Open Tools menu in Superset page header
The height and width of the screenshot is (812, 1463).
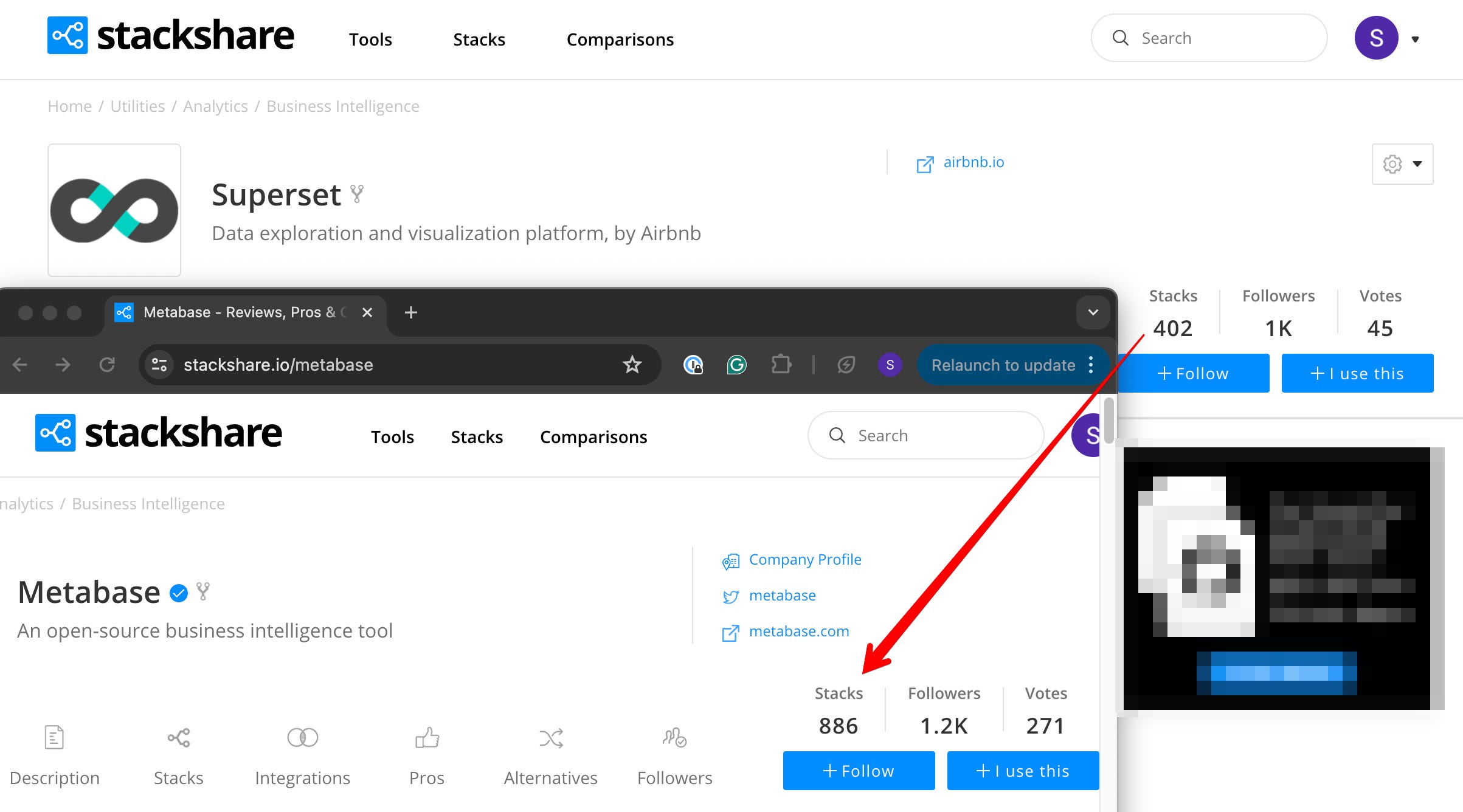[370, 40]
